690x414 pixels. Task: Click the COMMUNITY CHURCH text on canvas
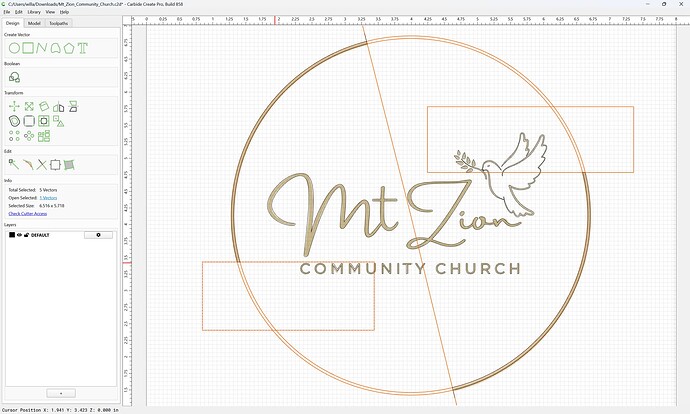410,268
